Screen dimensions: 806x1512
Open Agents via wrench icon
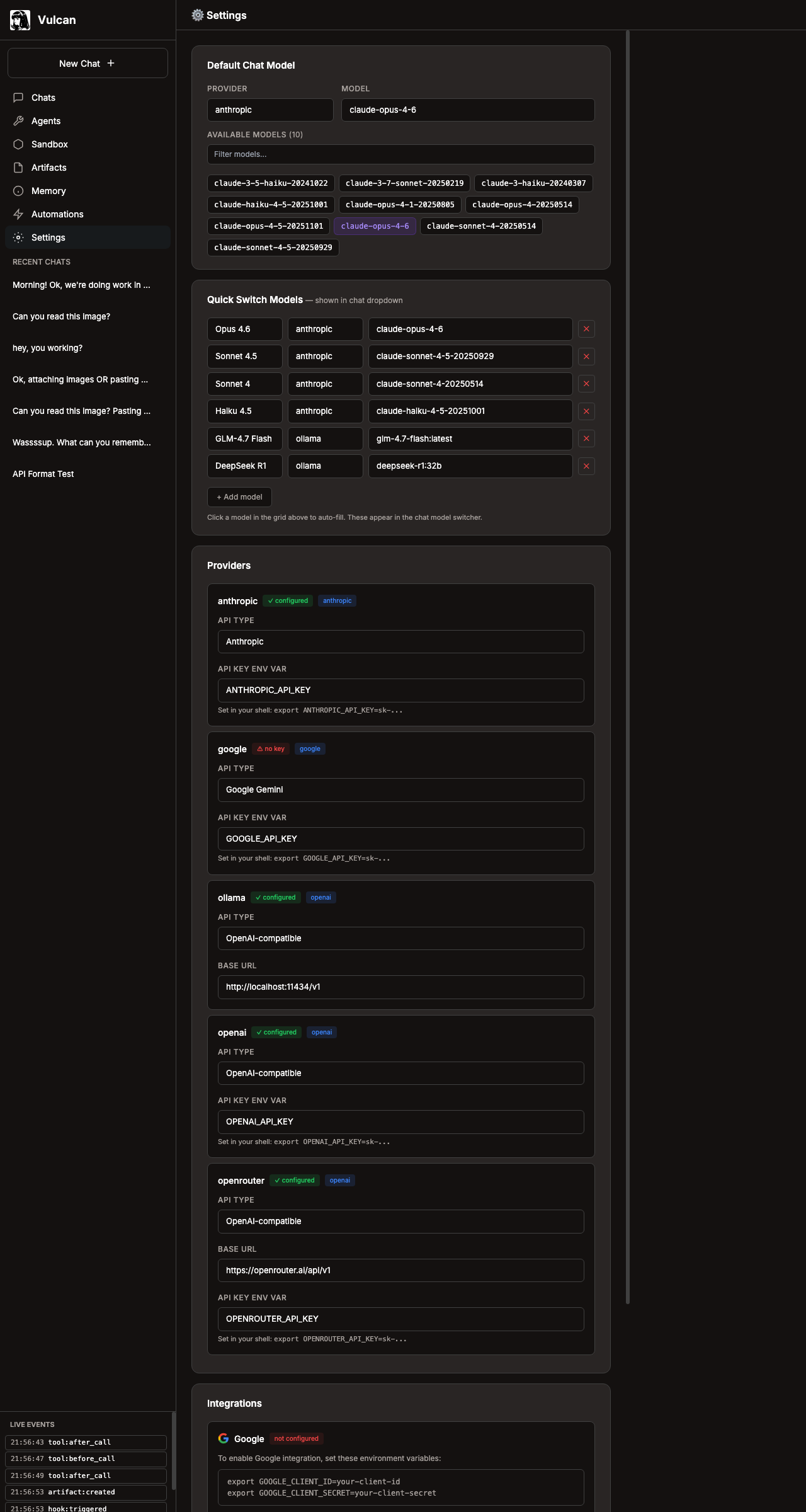(x=18, y=121)
